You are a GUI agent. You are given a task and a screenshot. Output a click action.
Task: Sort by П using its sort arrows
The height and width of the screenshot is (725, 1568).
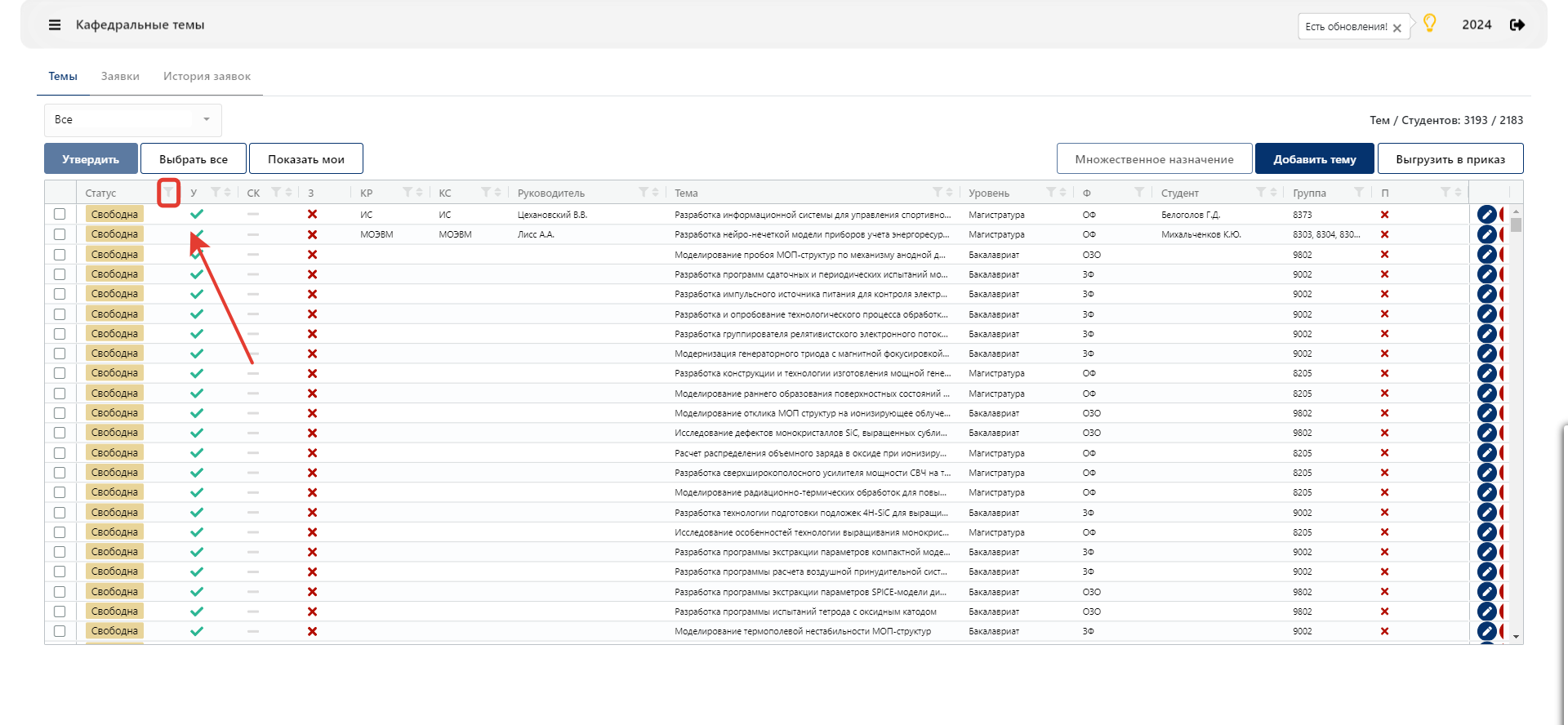(1457, 193)
